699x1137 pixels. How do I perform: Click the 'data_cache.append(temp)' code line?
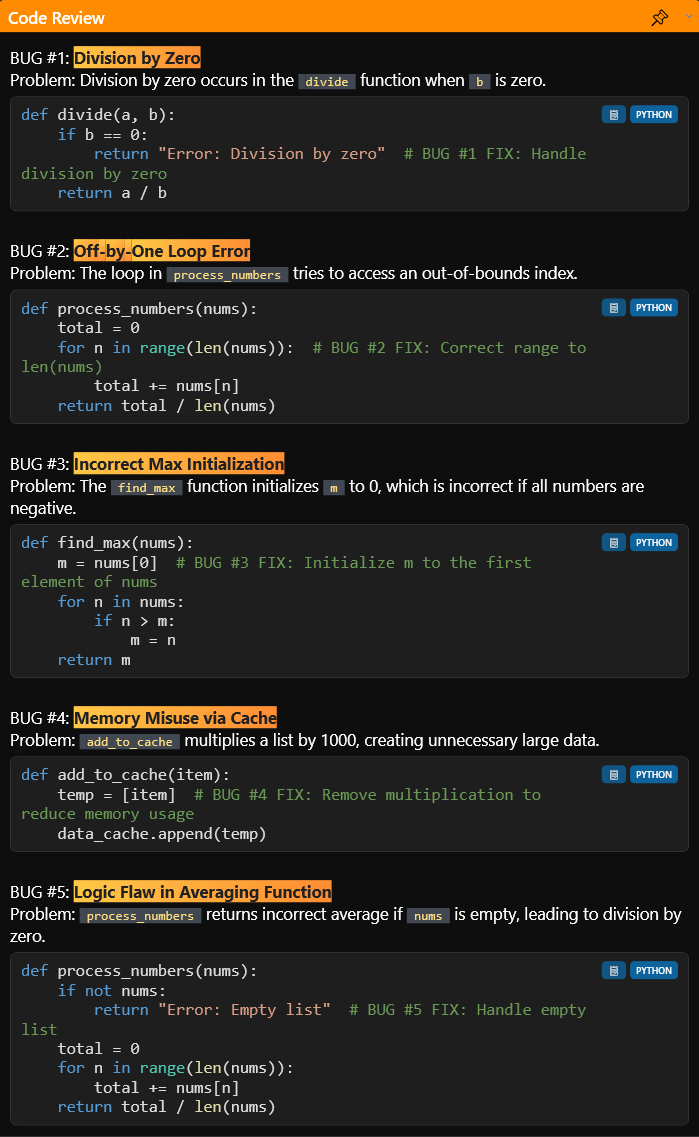pyautogui.click(x=162, y=834)
